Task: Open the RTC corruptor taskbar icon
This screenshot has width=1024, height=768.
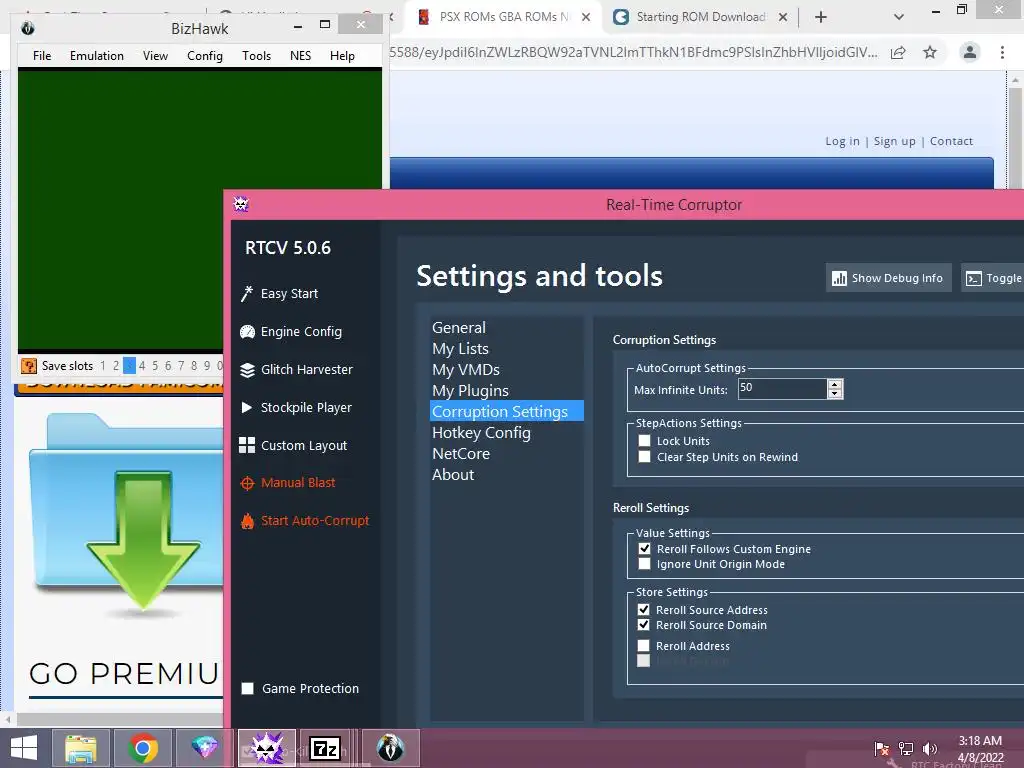Action: point(267,748)
